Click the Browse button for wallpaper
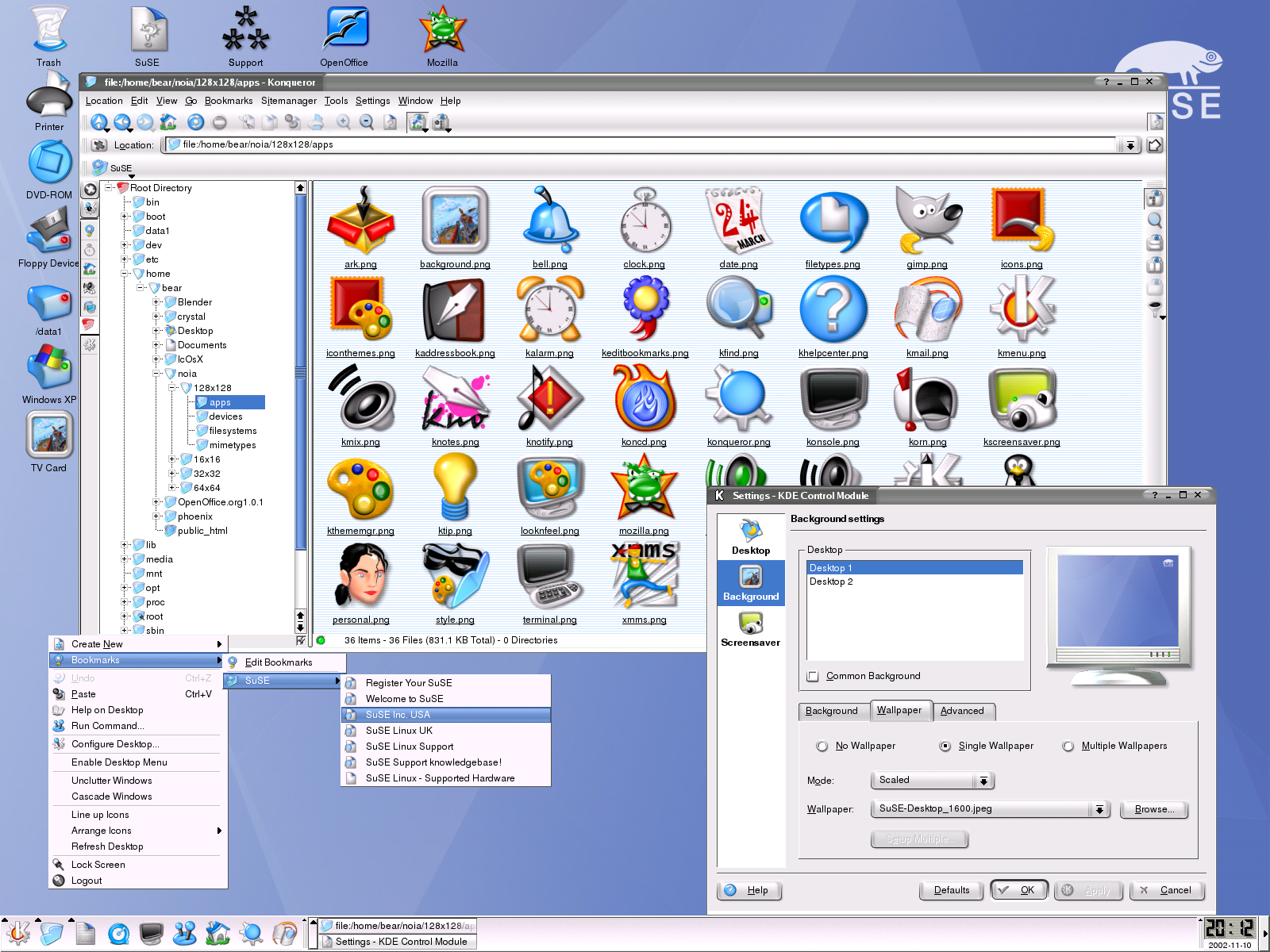Image resolution: width=1270 pixels, height=952 pixels. click(1154, 809)
